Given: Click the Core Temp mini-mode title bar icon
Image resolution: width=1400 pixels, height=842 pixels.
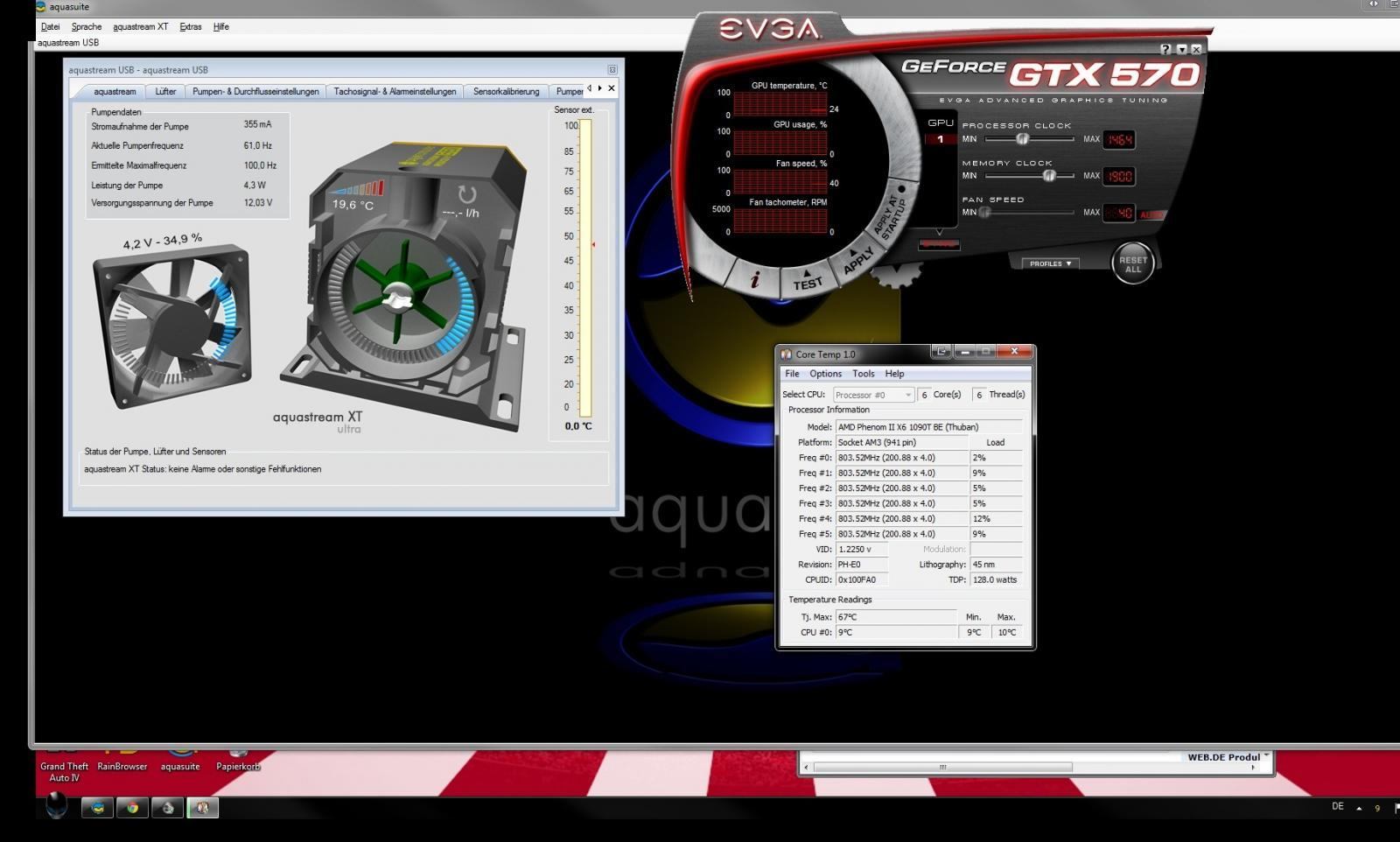Looking at the screenshot, I should (x=941, y=352).
